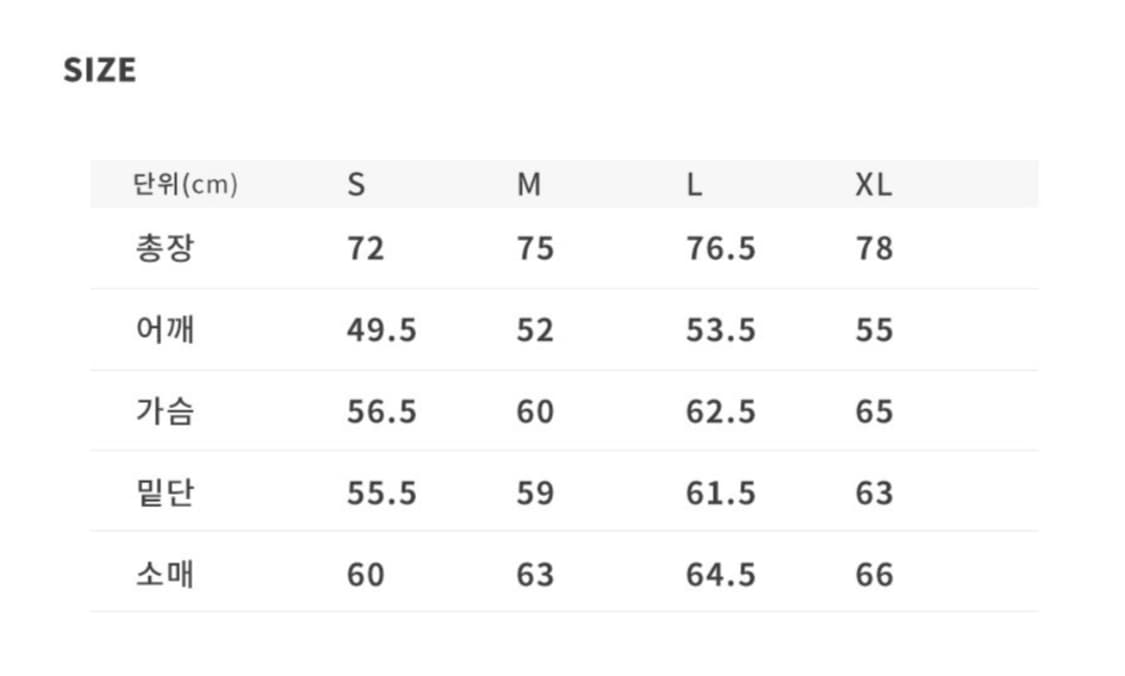Click the 밑단 value 59 for size M

click(535, 493)
